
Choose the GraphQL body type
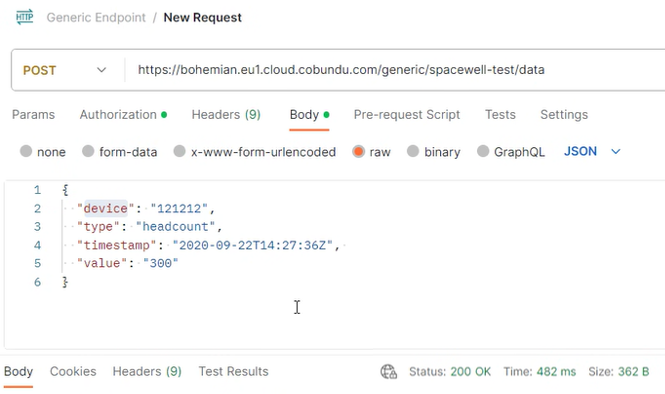(483, 151)
